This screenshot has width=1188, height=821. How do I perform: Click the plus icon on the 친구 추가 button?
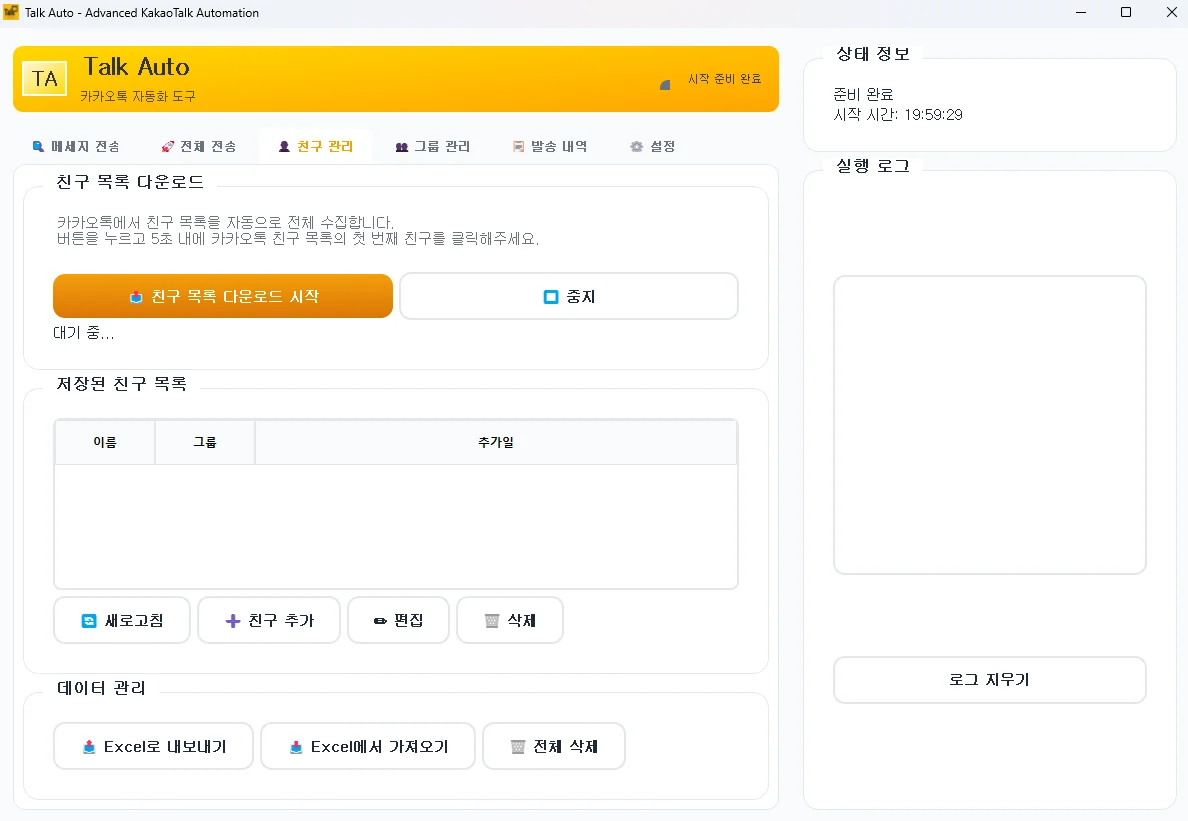coord(231,620)
